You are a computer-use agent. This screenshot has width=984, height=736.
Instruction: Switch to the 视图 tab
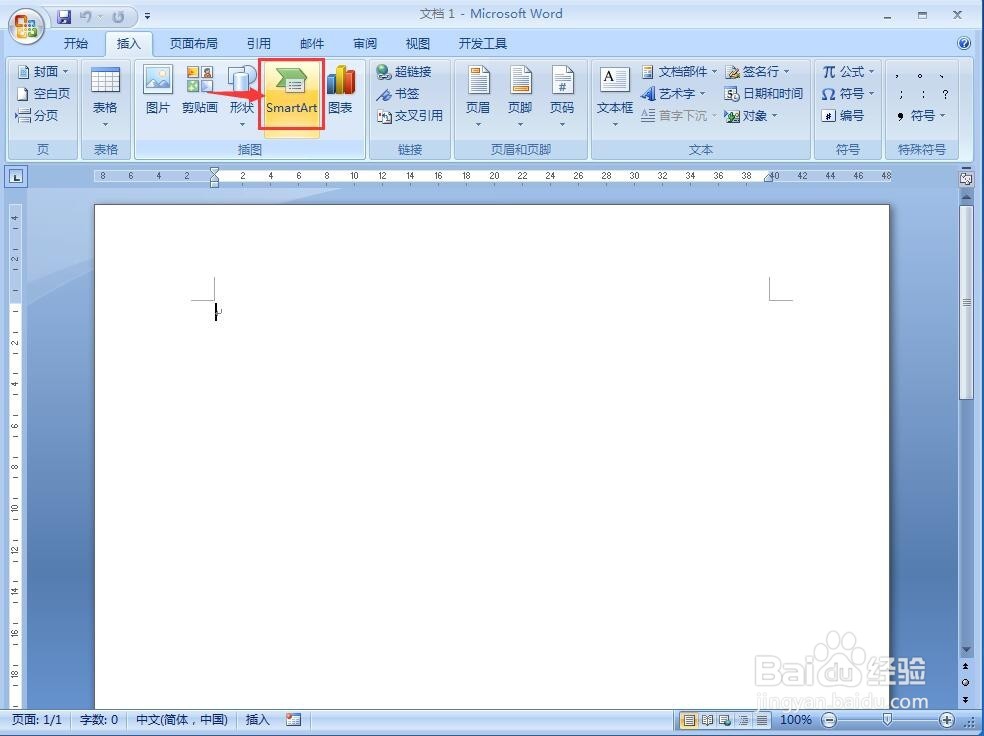[x=418, y=43]
